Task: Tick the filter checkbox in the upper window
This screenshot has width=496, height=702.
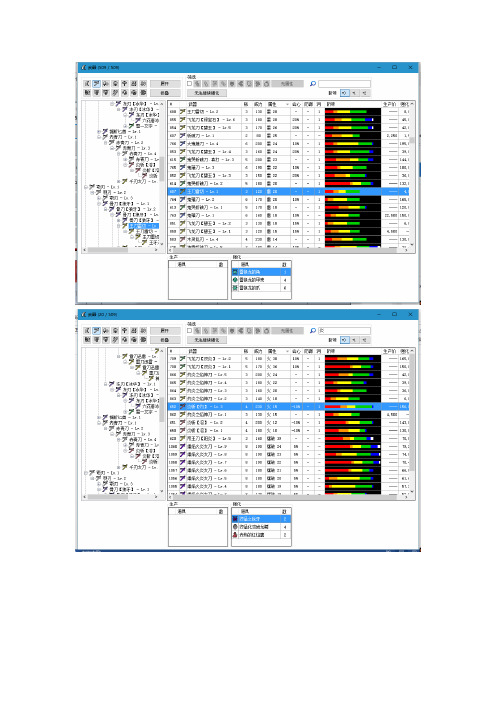Action: click(x=189, y=84)
